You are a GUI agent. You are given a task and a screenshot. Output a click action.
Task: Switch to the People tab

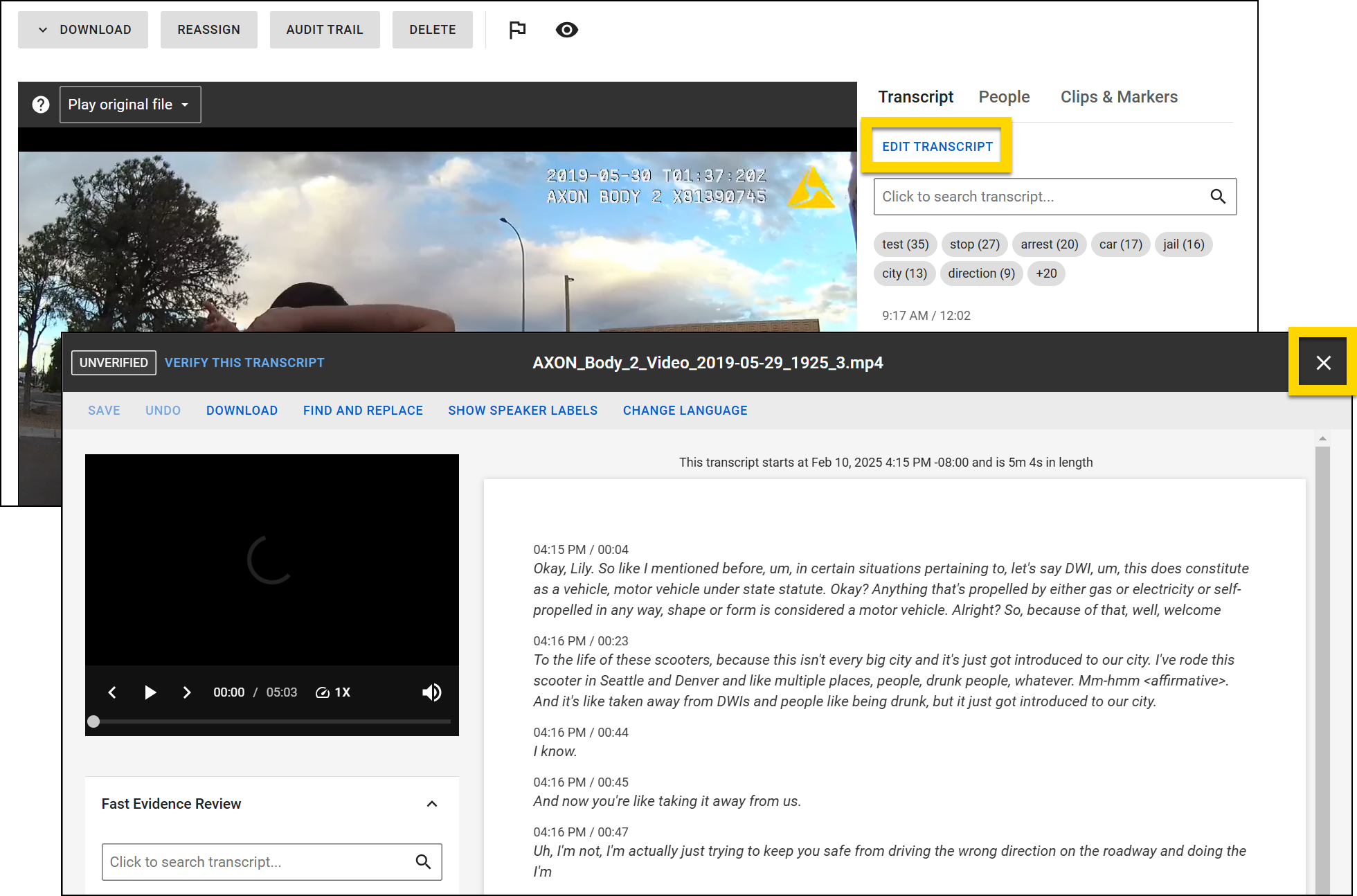point(1004,97)
